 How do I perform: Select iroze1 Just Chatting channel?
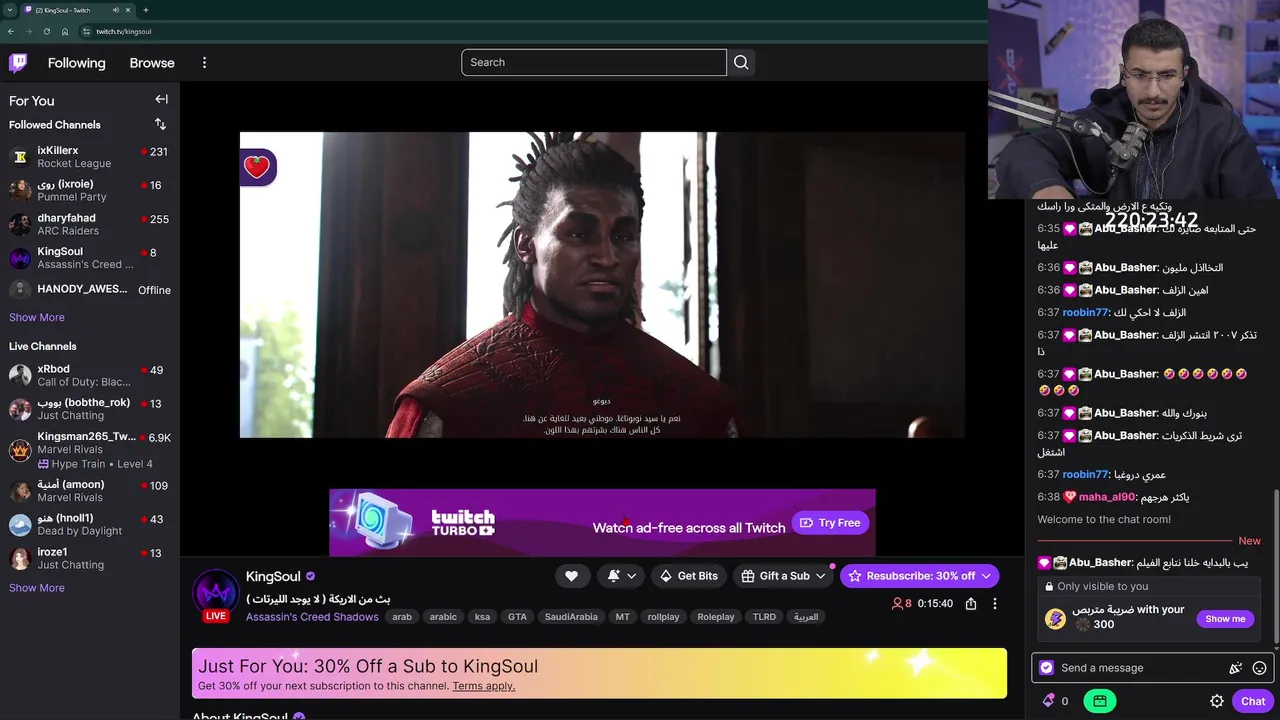pyautogui.click(x=90, y=558)
